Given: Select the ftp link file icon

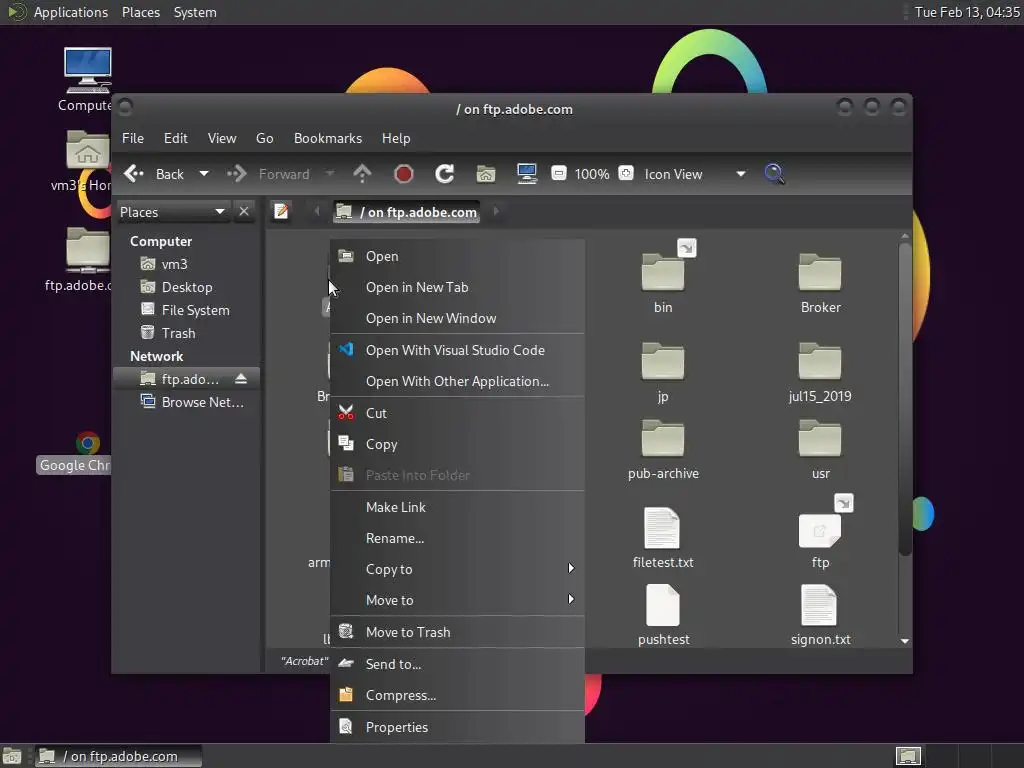Looking at the screenshot, I should (820, 530).
